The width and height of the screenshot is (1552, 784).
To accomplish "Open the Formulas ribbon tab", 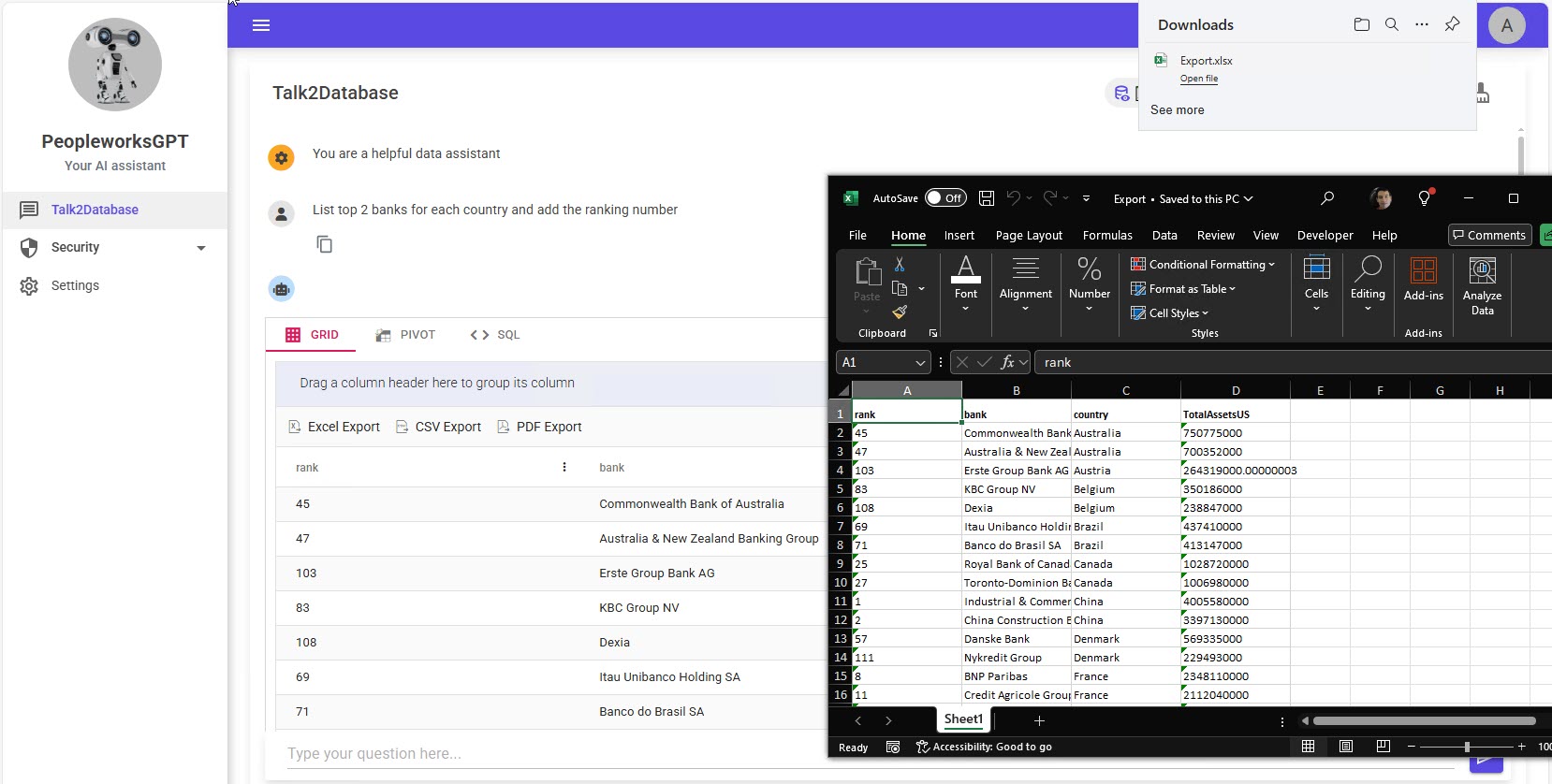I will pyautogui.click(x=1107, y=236).
